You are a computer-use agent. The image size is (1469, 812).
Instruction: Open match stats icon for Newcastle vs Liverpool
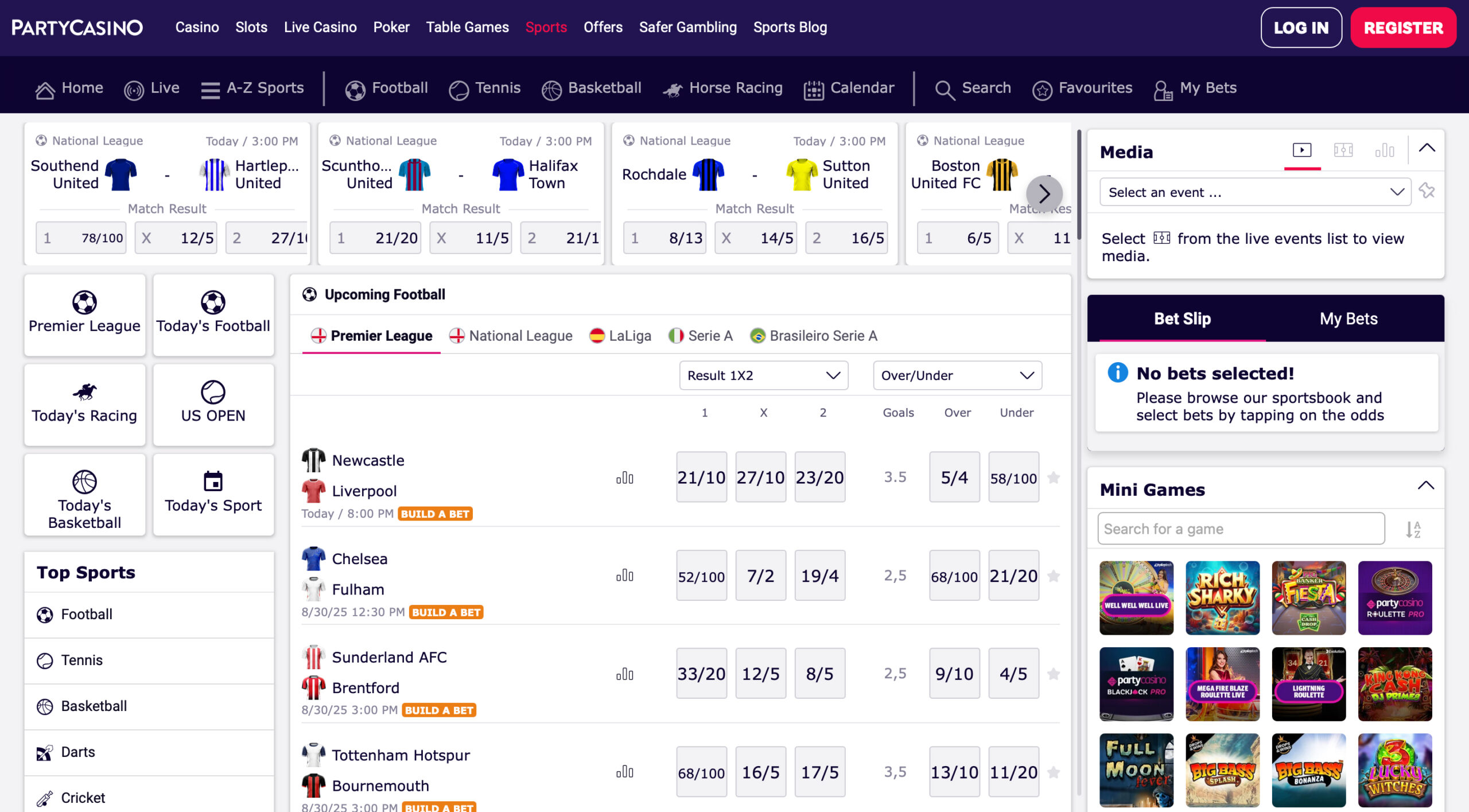[x=624, y=477]
